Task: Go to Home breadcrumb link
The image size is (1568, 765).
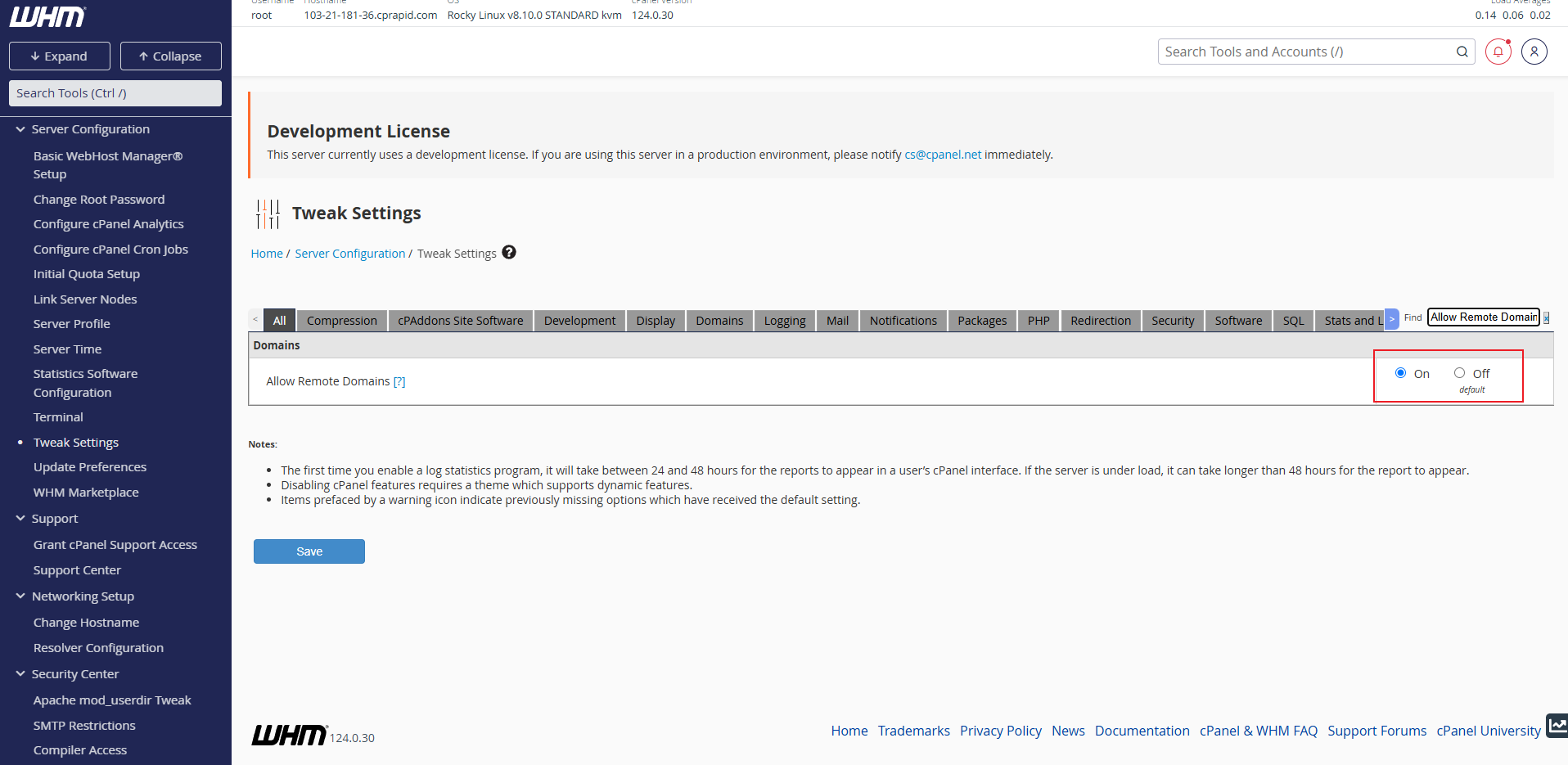Action: tap(267, 254)
